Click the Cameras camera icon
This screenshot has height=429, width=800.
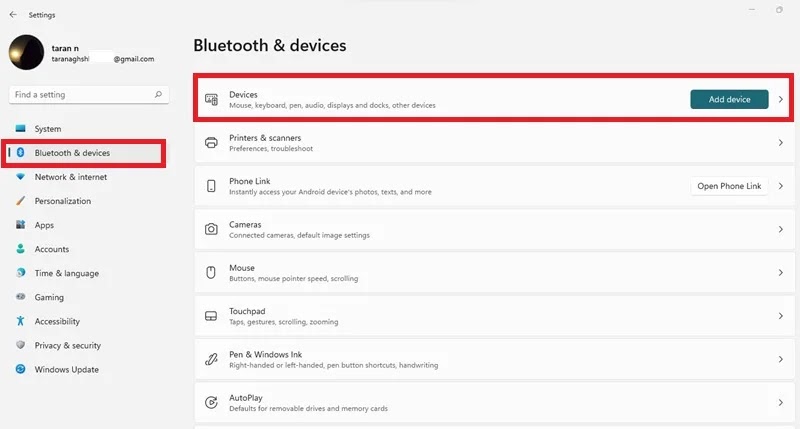coord(211,230)
